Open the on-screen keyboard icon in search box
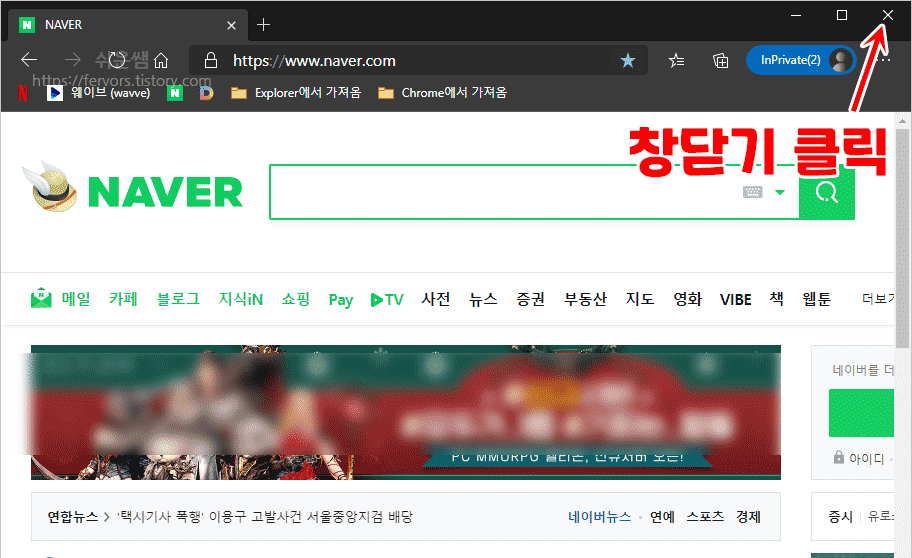Viewport: 912px width, 558px height. tap(752, 192)
